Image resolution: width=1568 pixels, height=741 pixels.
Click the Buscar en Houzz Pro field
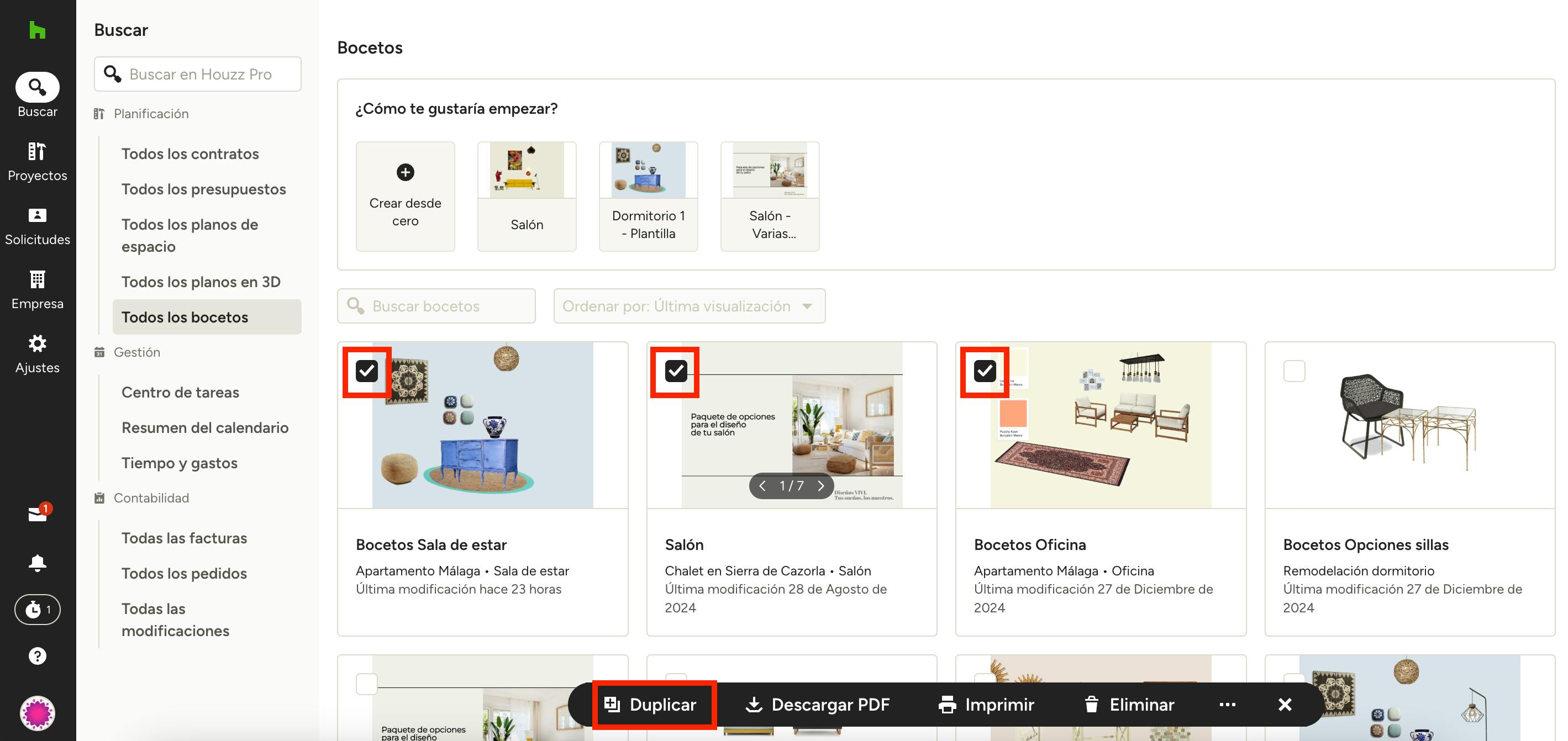click(198, 73)
